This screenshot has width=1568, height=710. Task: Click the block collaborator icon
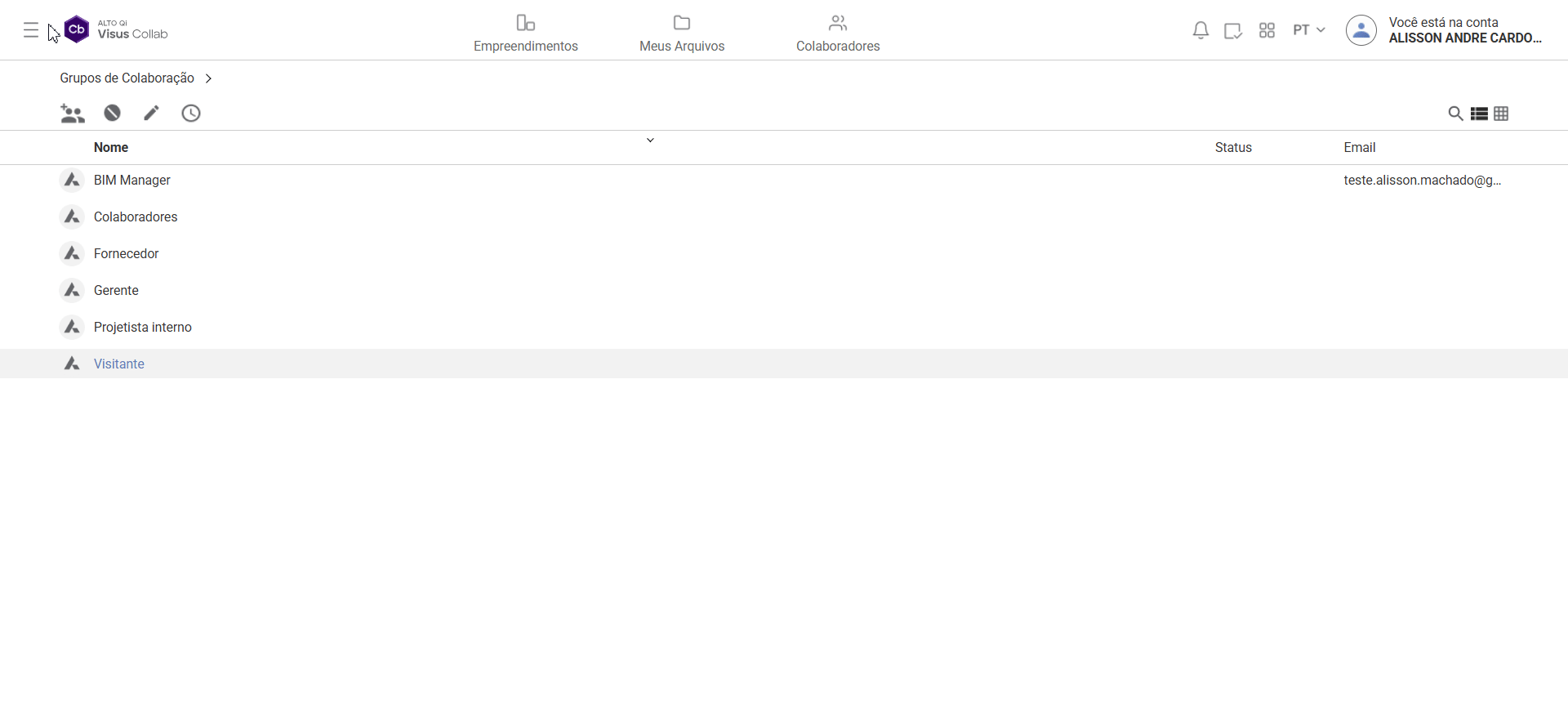coord(113,114)
